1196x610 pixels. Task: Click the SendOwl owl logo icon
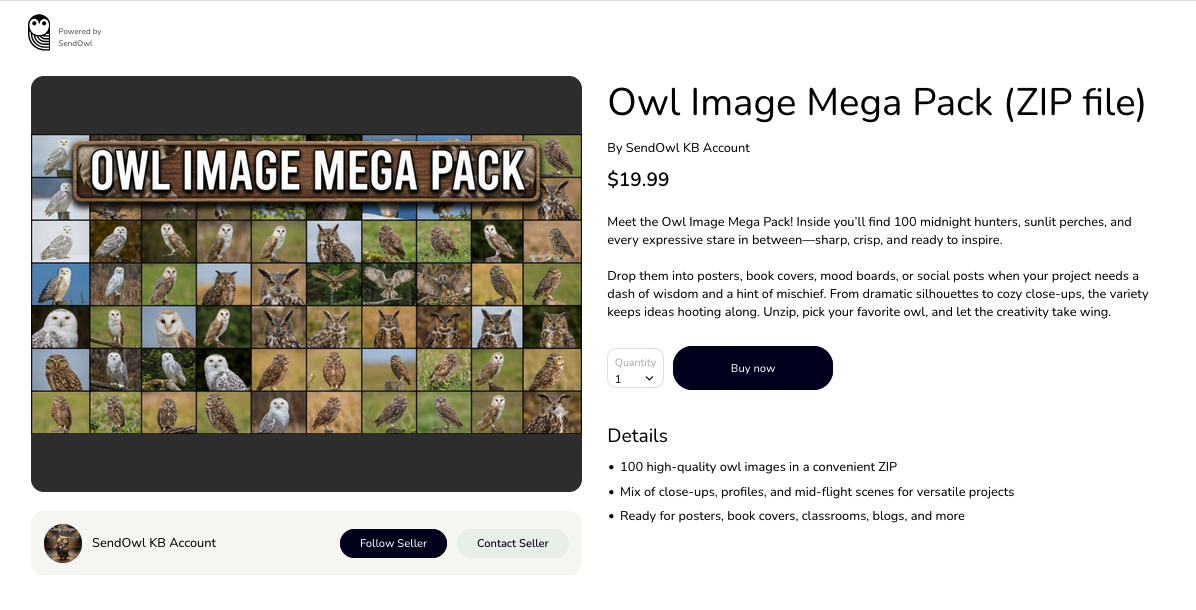(39, 33)
